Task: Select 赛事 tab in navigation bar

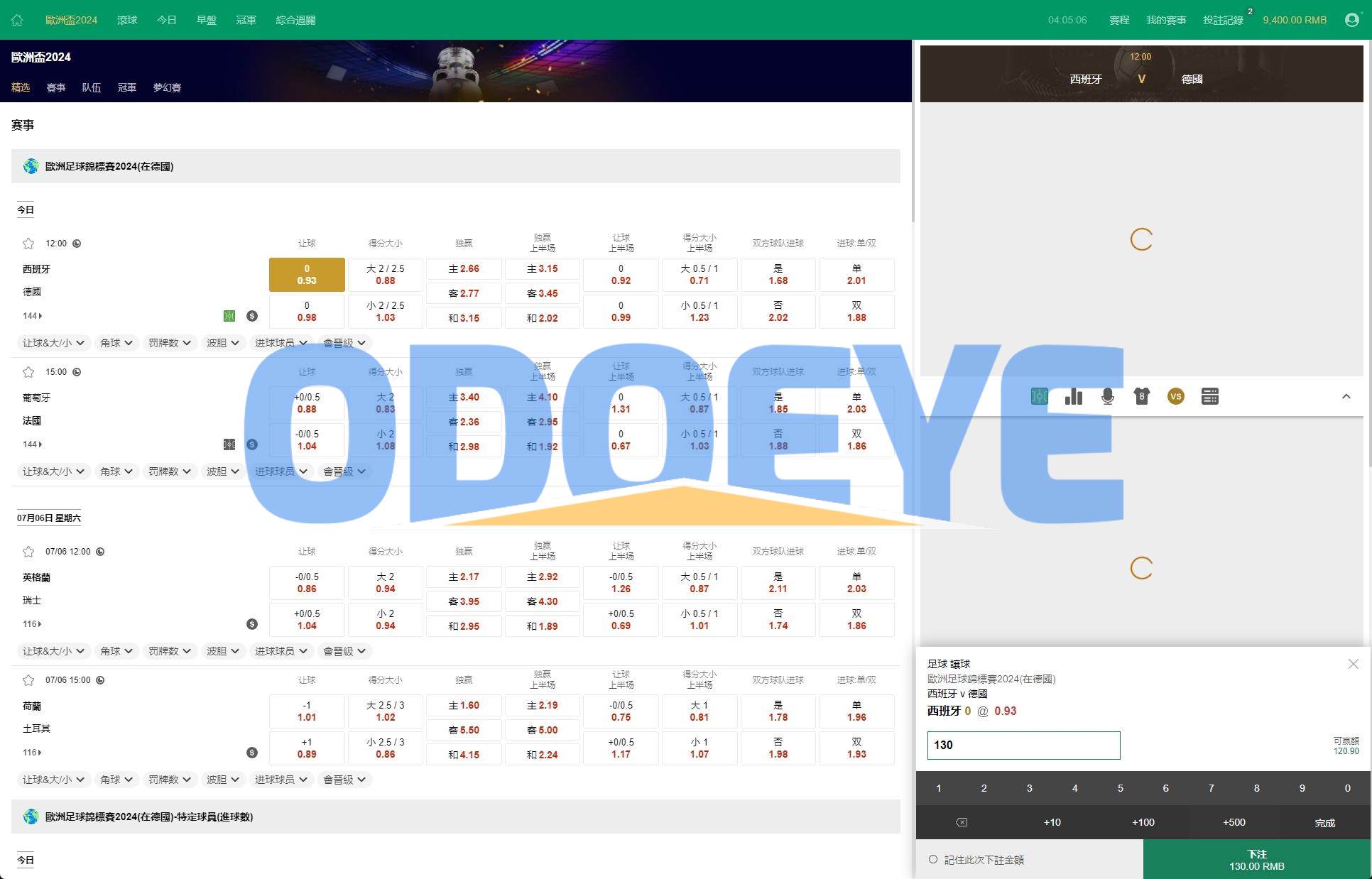Action: (56, 87)
